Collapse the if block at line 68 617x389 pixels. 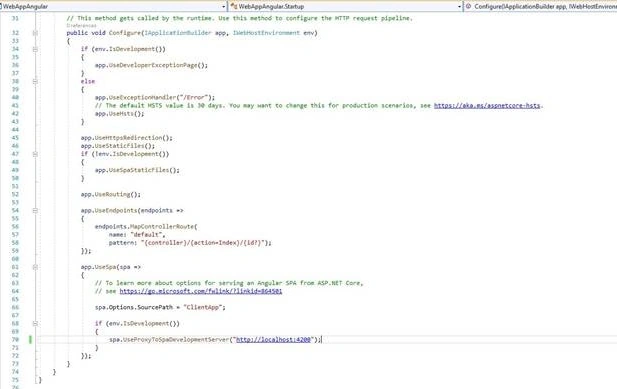(35, 324)
